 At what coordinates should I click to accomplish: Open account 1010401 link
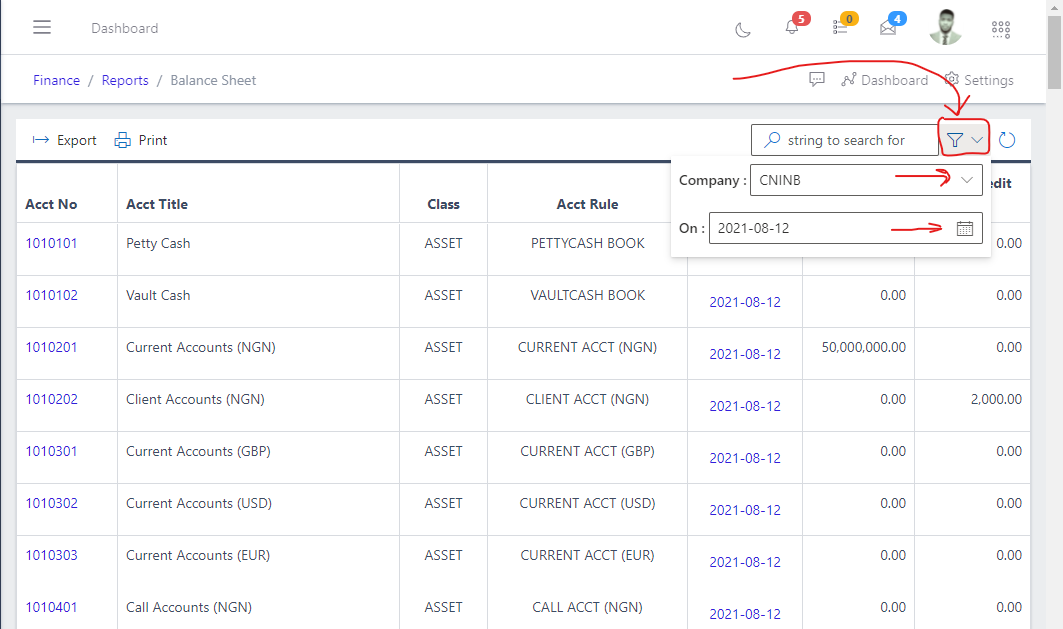(x=52, y=607)
